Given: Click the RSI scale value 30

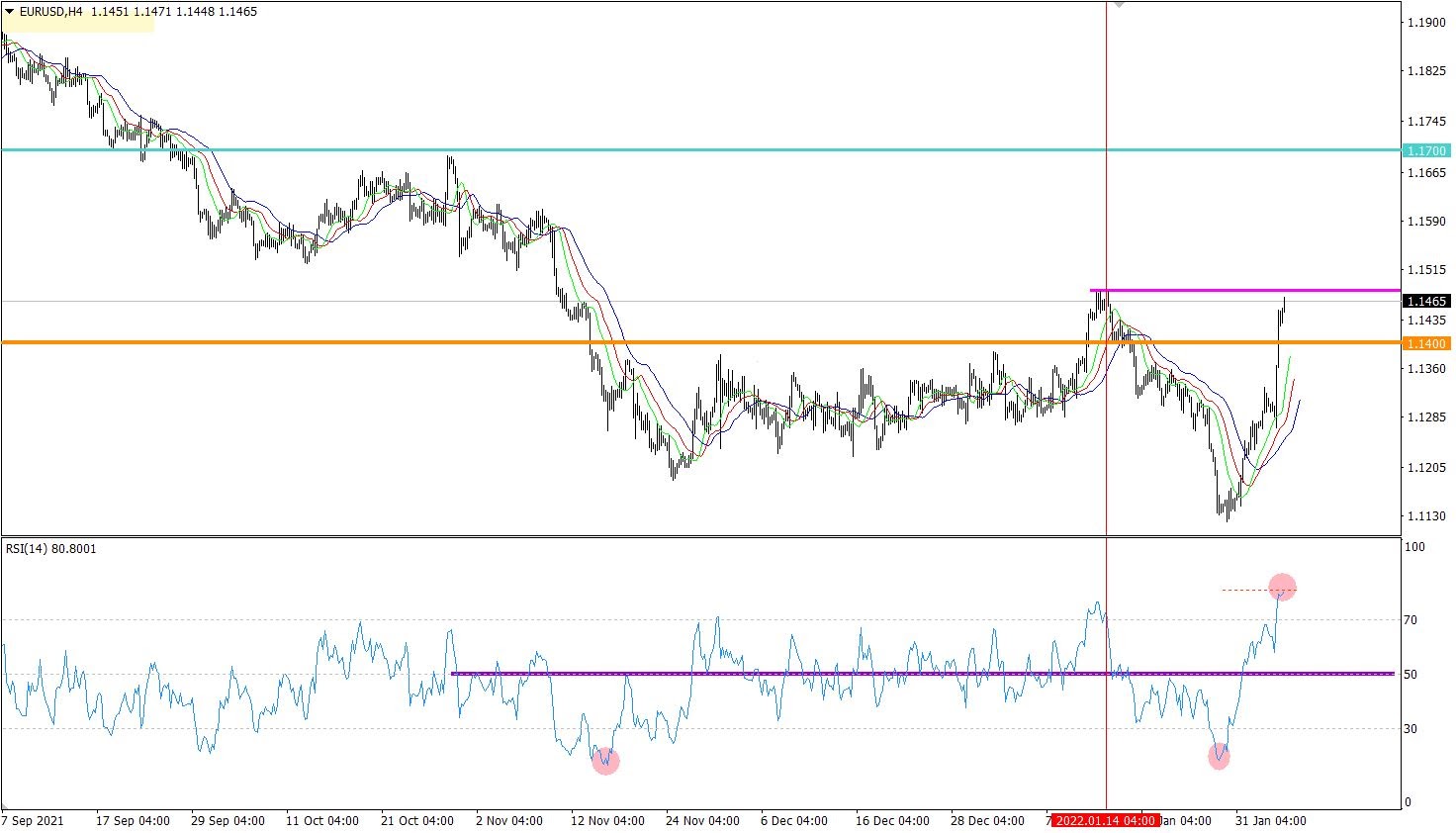Looking at the screenshot, I should click(x=1411, y=729).
